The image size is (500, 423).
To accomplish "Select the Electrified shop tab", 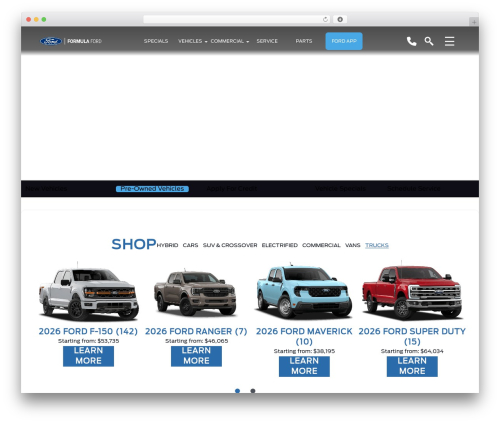I will pyautogui.click(x=280, y=245).
